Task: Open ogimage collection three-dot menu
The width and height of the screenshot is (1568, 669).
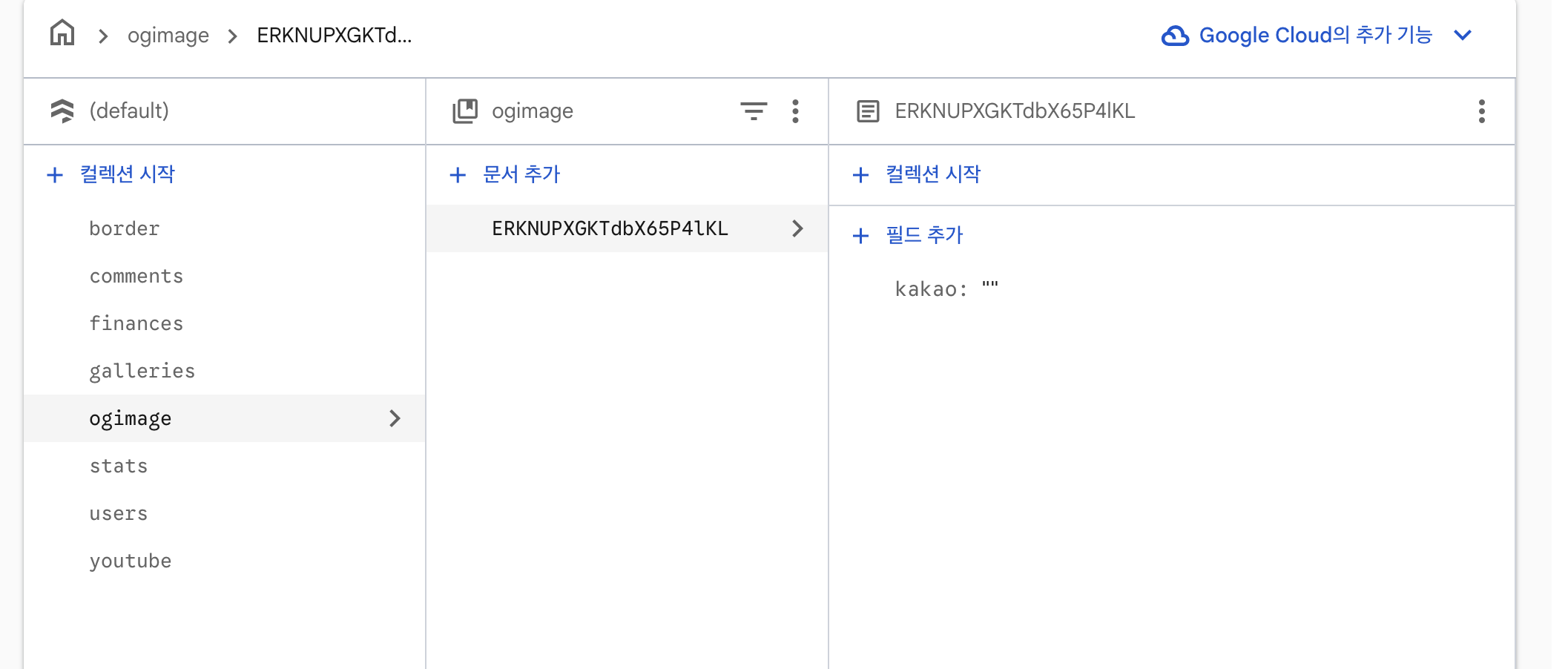Action: pyautogui.click(x=795, y=111)
